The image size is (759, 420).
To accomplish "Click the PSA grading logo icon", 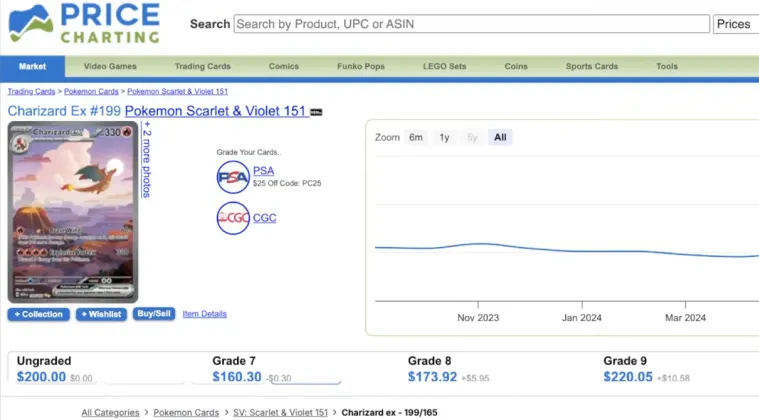I will (x=233, y=177).
